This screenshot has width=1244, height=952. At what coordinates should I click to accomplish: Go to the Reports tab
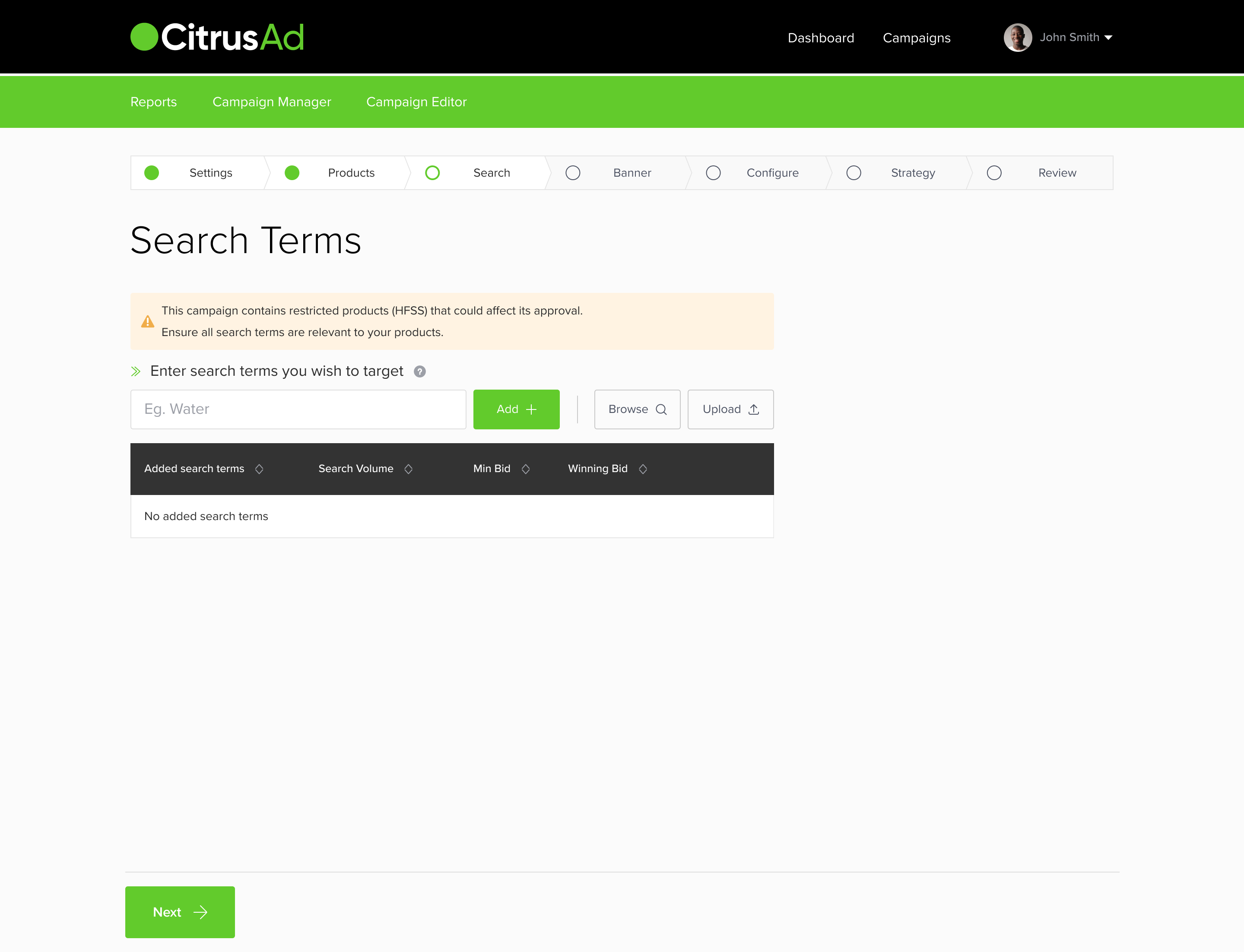154,102
